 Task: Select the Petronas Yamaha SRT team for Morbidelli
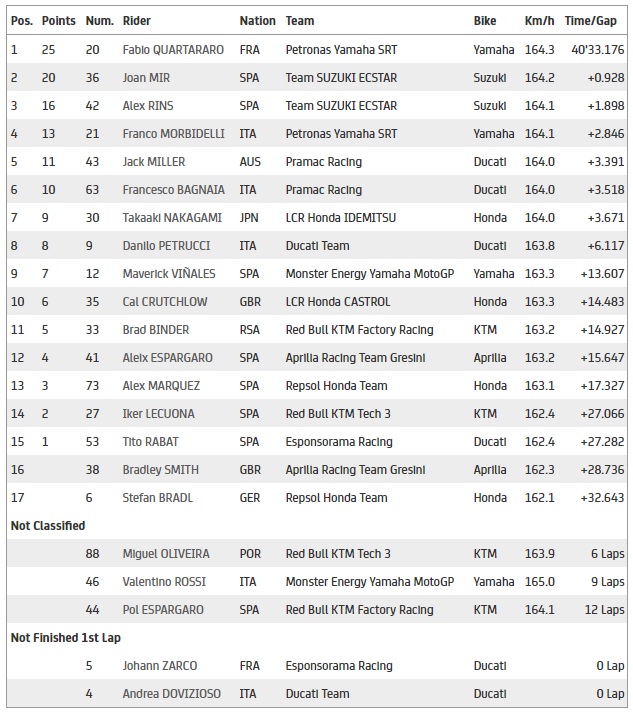[341, 133]
